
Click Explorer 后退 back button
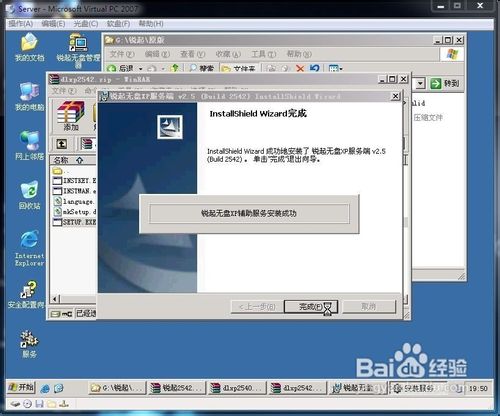point(121,68)
